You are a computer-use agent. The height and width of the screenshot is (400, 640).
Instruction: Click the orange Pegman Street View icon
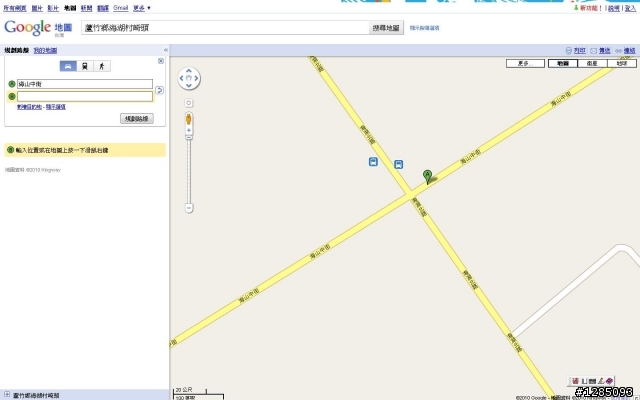(x=189, y=119)
